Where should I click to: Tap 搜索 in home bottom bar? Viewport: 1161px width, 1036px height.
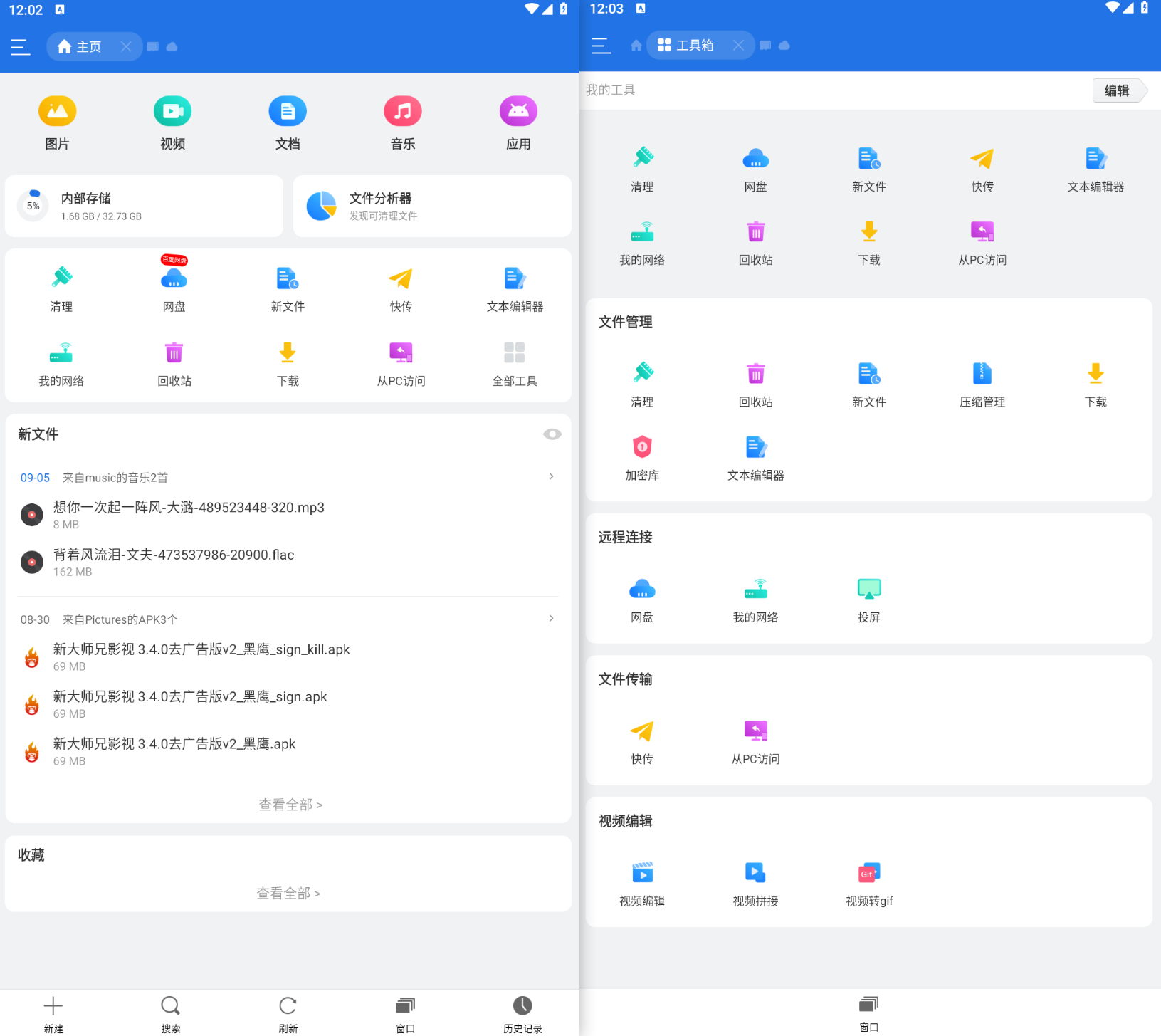pos(170,1014)
